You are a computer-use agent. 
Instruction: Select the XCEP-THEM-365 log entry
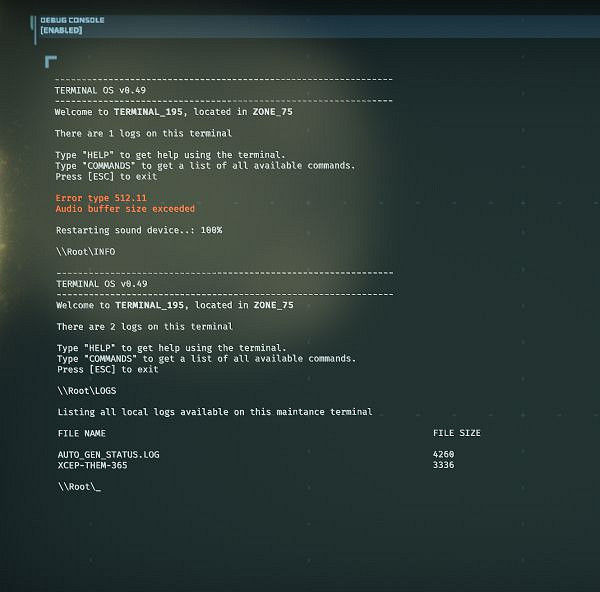tap(92, 465)
